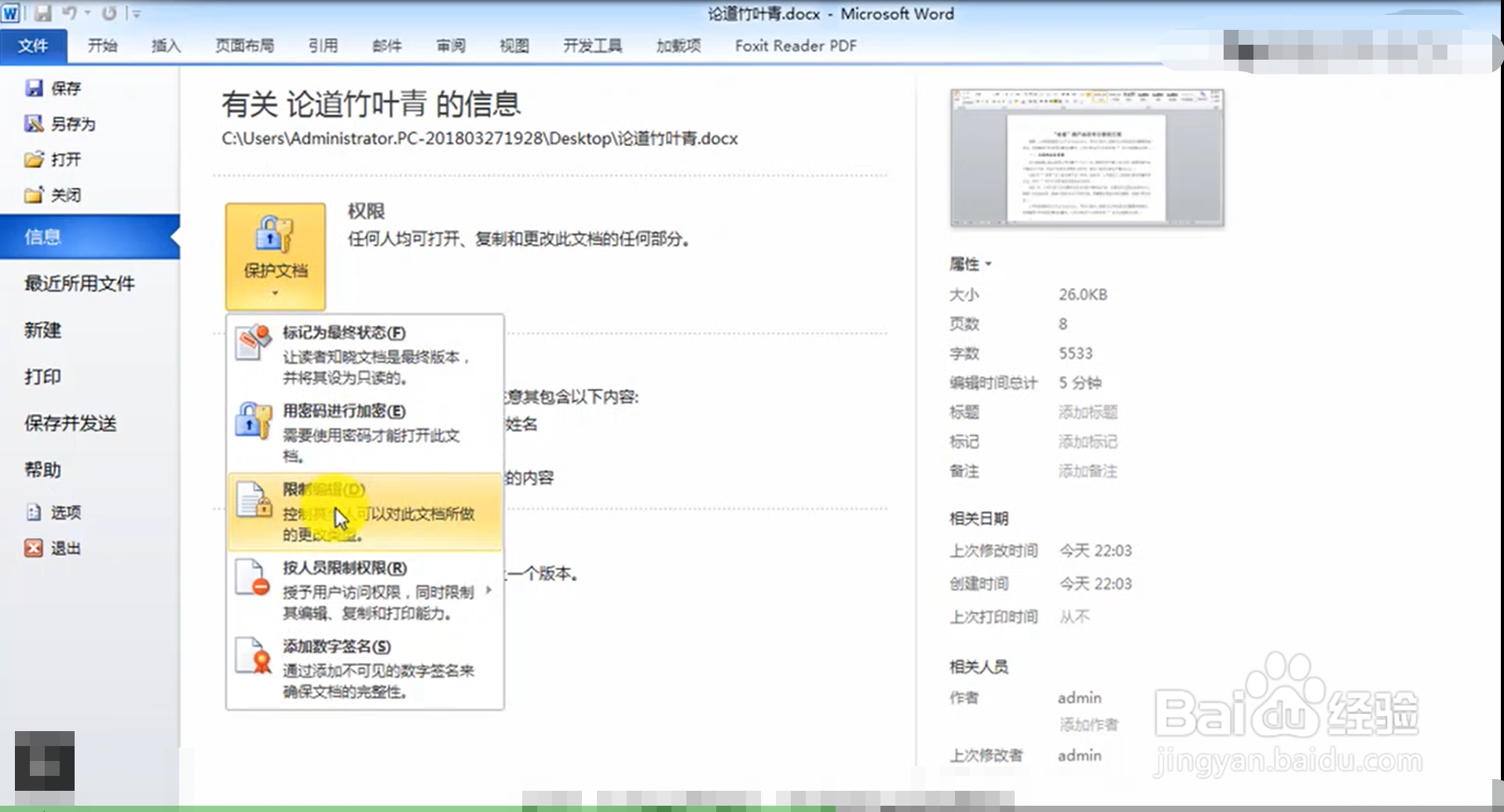Click the 26.0KB size value
This screenshot has width=1504, height=812.
tap(1083, 294)
